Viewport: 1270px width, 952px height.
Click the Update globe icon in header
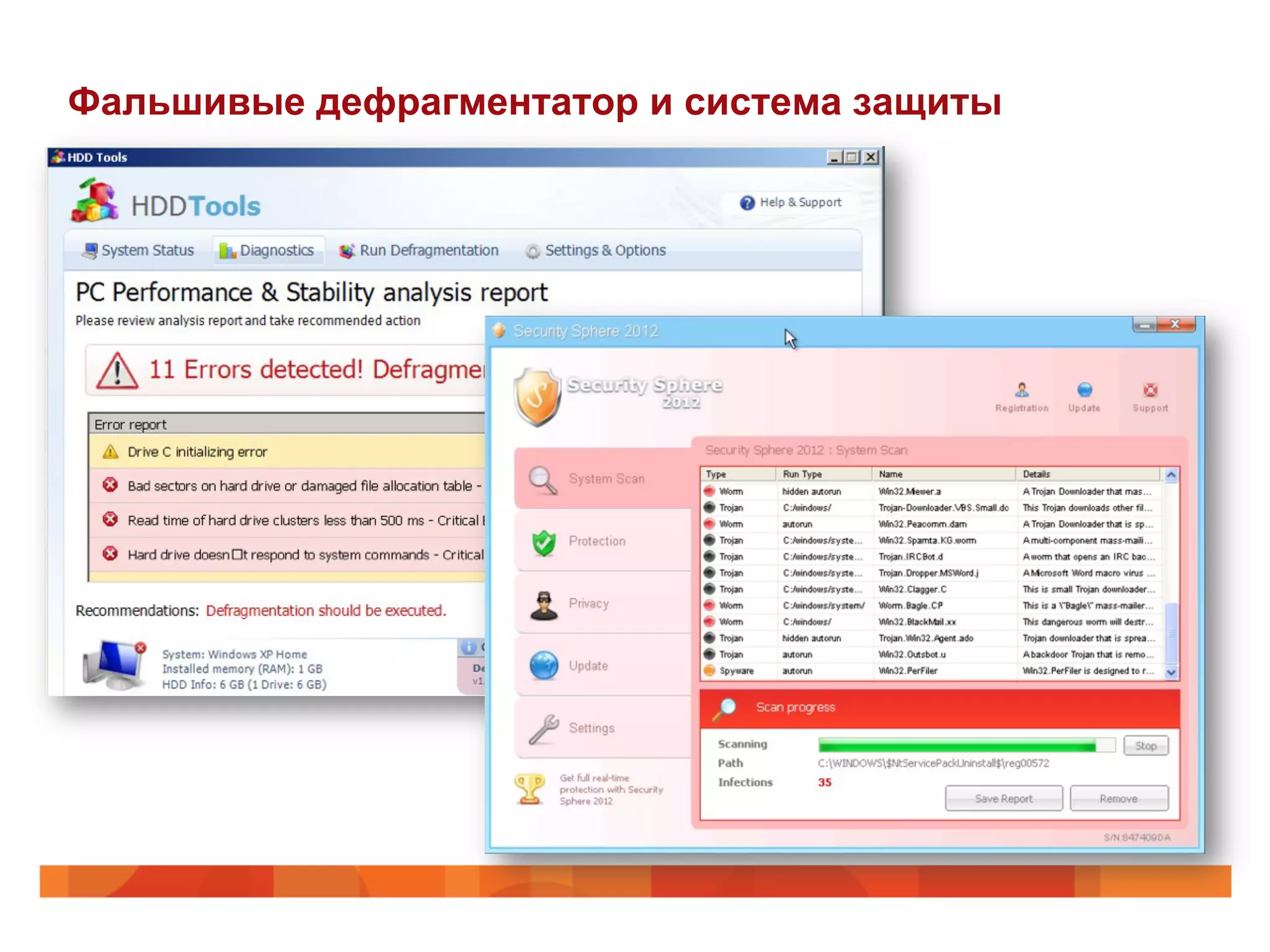click(x=1085, y=390)
